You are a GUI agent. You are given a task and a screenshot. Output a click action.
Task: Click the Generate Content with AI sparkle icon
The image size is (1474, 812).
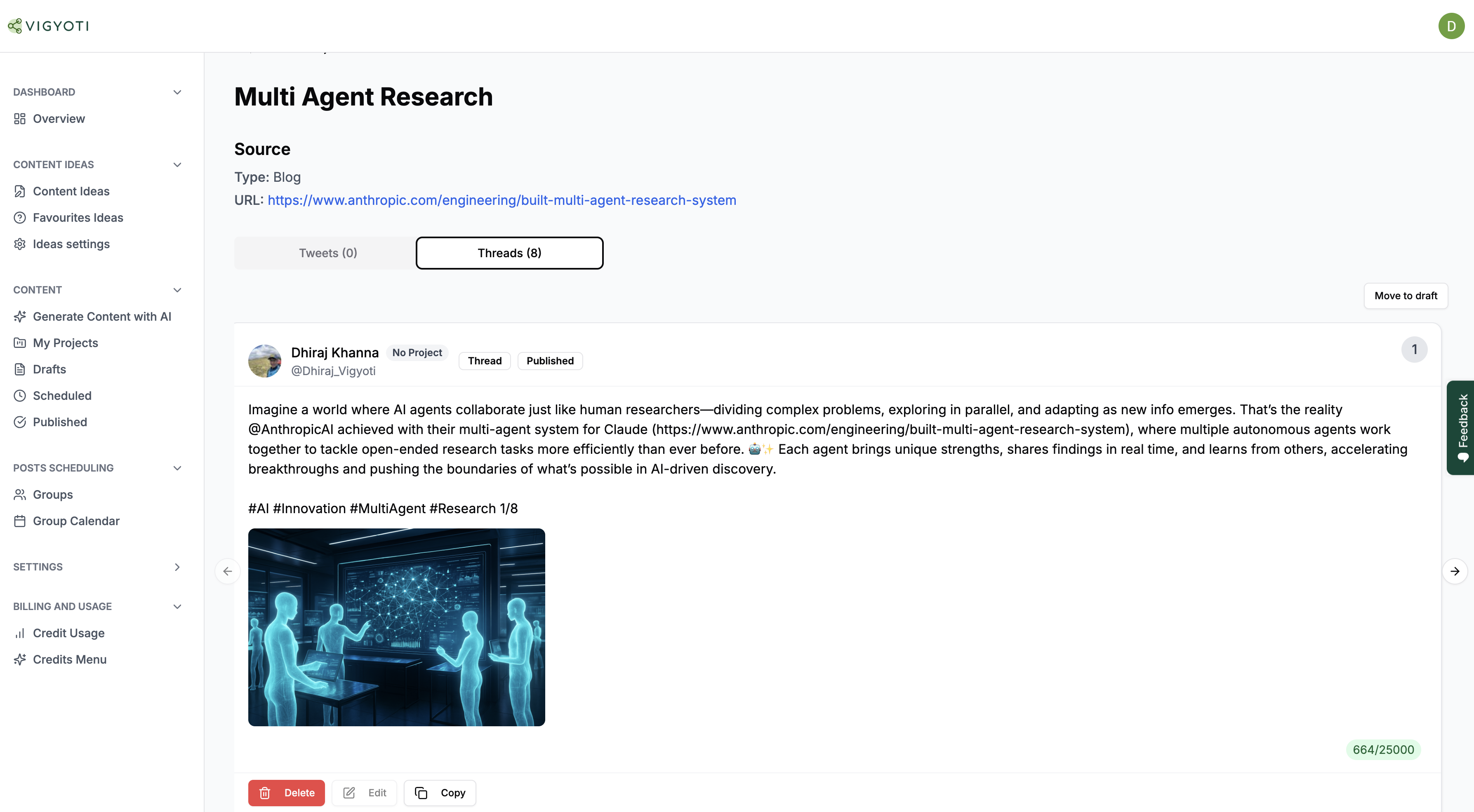tap(20, 317)
